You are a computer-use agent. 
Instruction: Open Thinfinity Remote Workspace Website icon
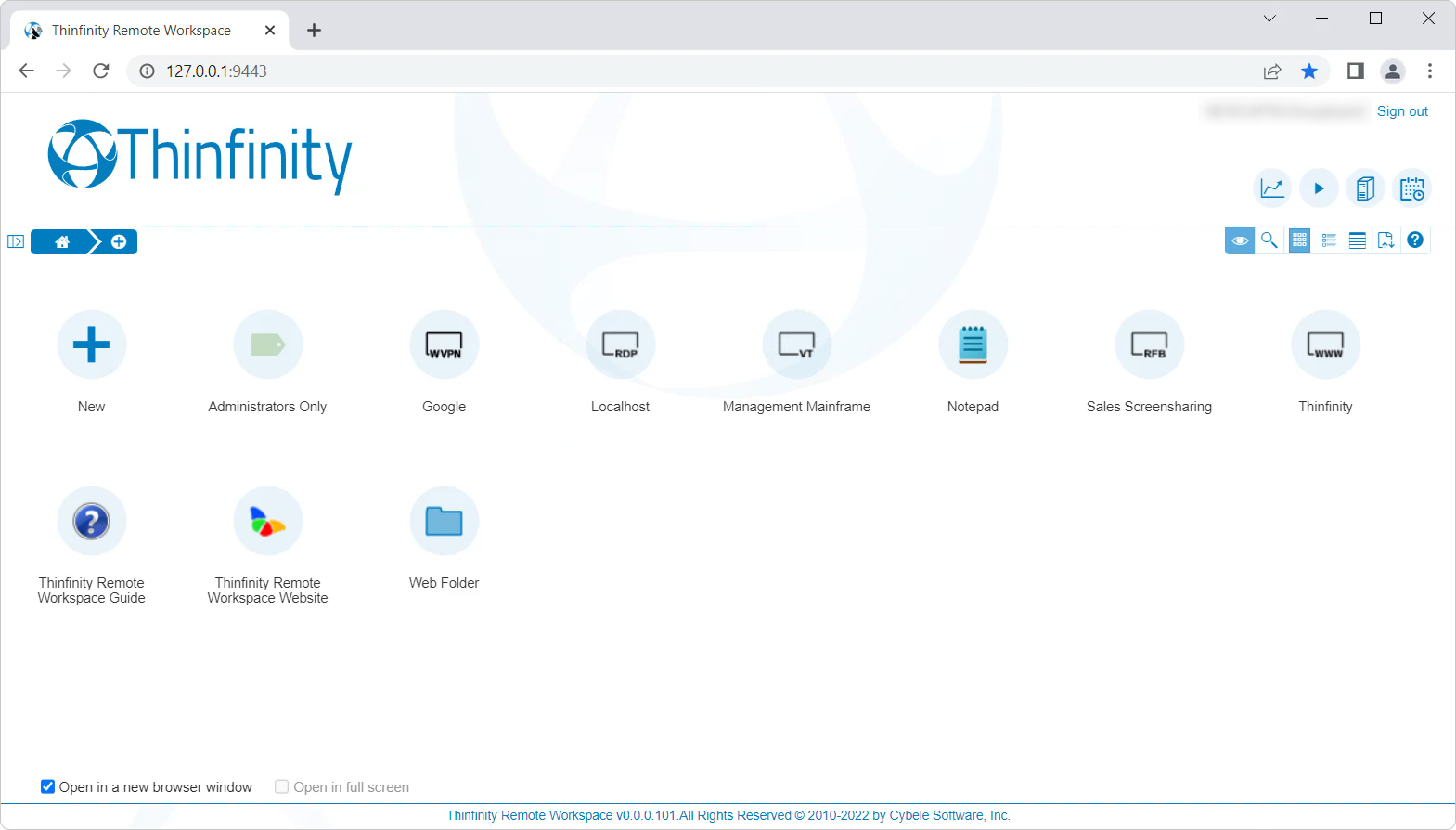(267, 521)
